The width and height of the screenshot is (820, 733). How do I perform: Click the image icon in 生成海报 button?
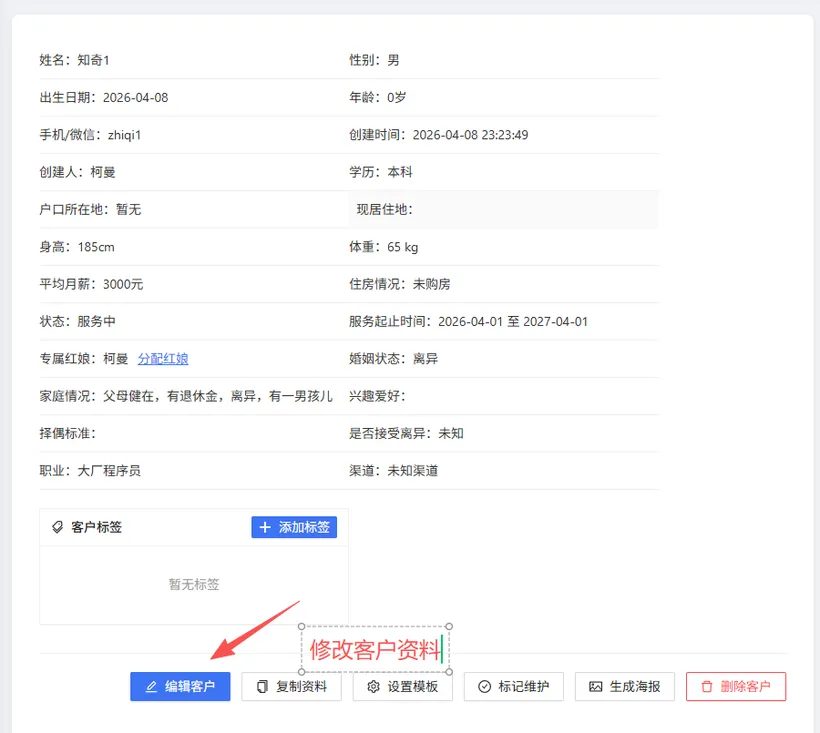pos(596,687)
